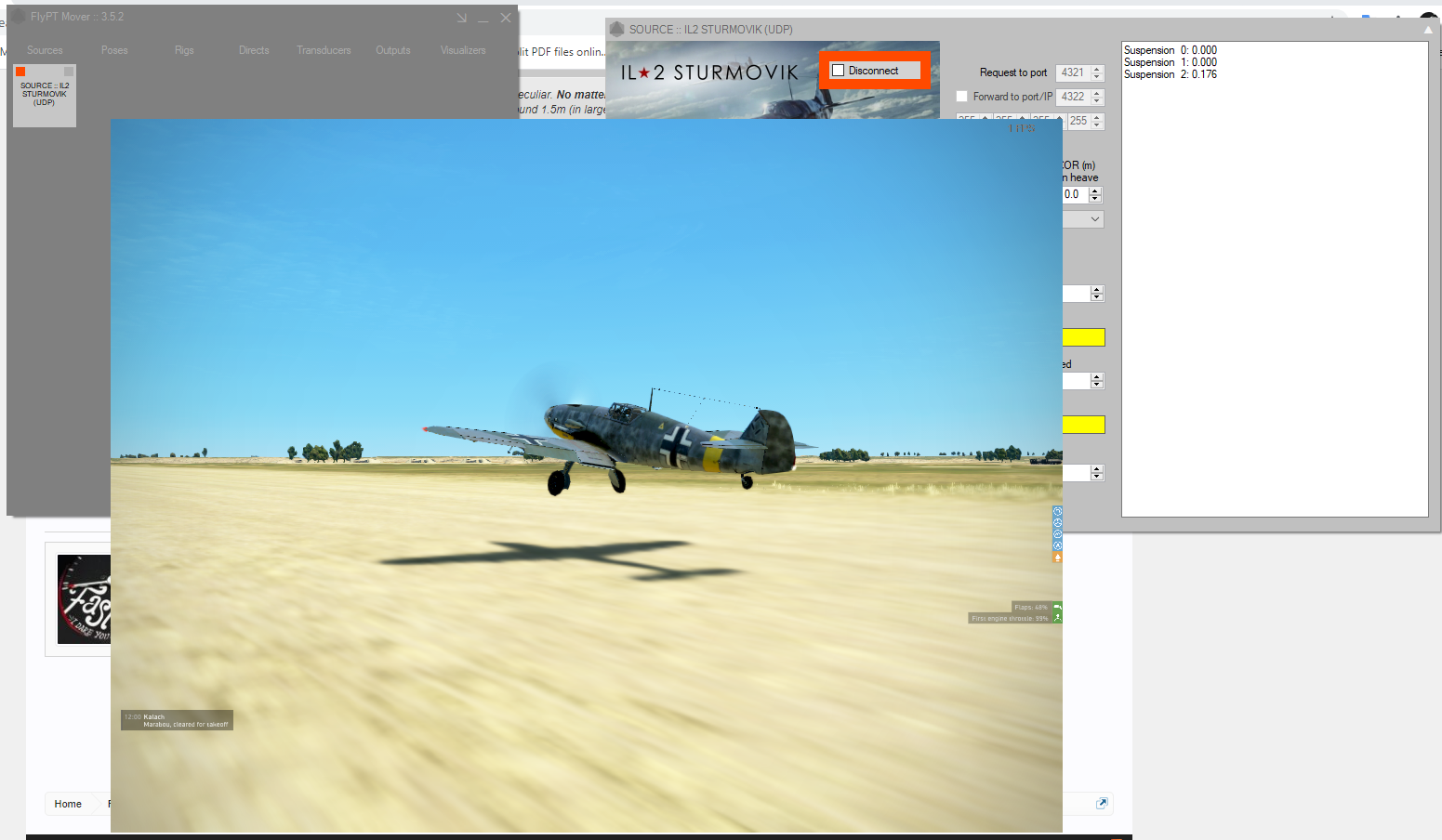The image size is (1442, 840).
Task: Click the orange status square on IL2 source tile
Action: (20, 72)
